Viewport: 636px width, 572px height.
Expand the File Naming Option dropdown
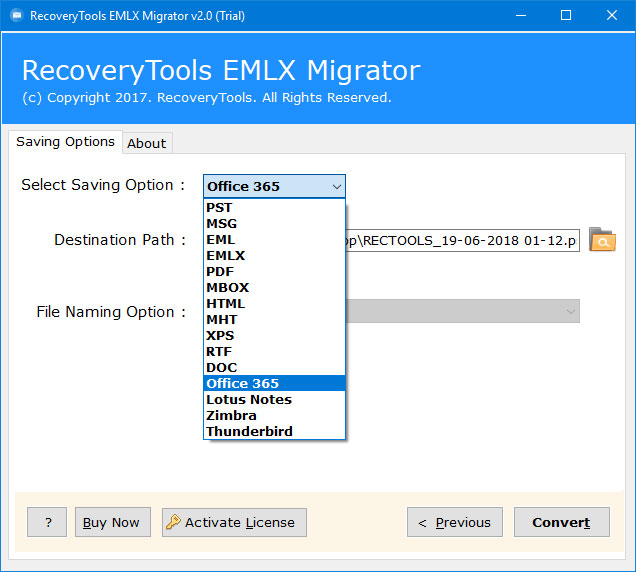(571, 312)
